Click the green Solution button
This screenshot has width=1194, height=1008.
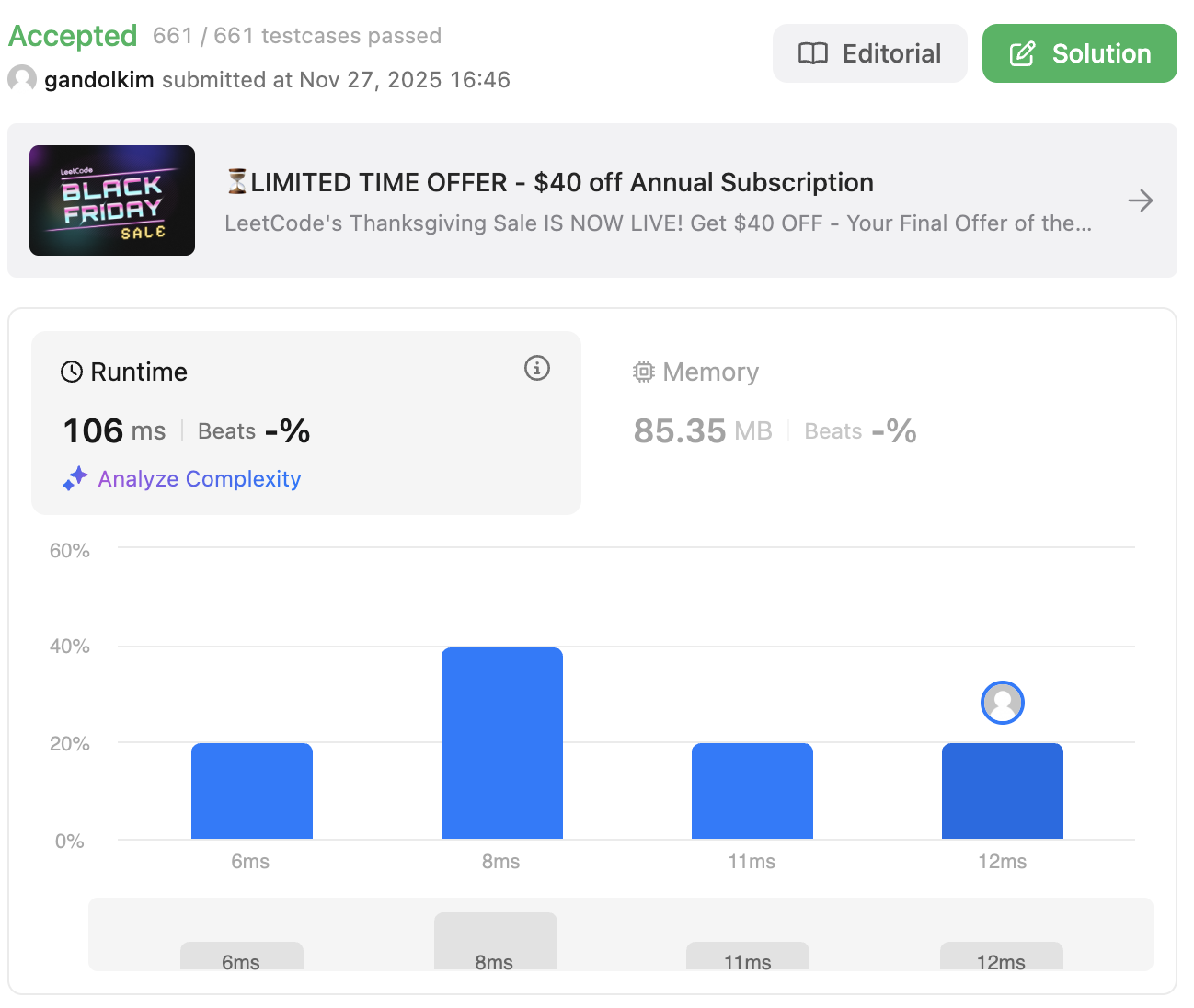(x=1079, y=53)
